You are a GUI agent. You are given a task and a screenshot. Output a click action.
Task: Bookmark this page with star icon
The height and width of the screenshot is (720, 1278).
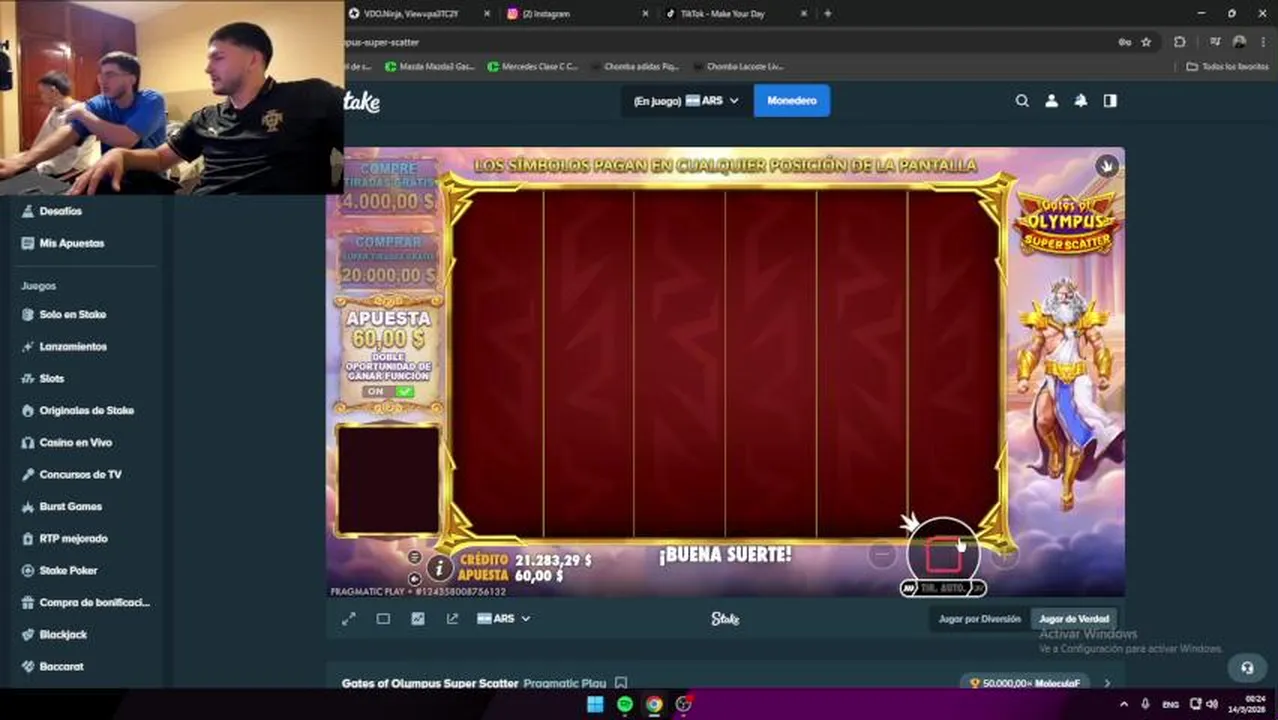[1146, 42]
